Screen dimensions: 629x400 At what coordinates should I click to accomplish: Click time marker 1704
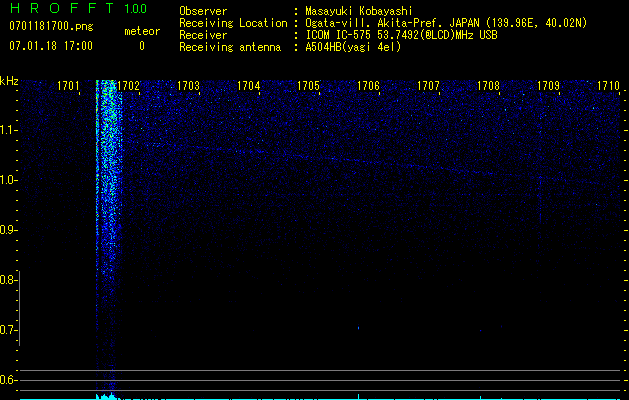pyautogui.click(x=248, y=85)
